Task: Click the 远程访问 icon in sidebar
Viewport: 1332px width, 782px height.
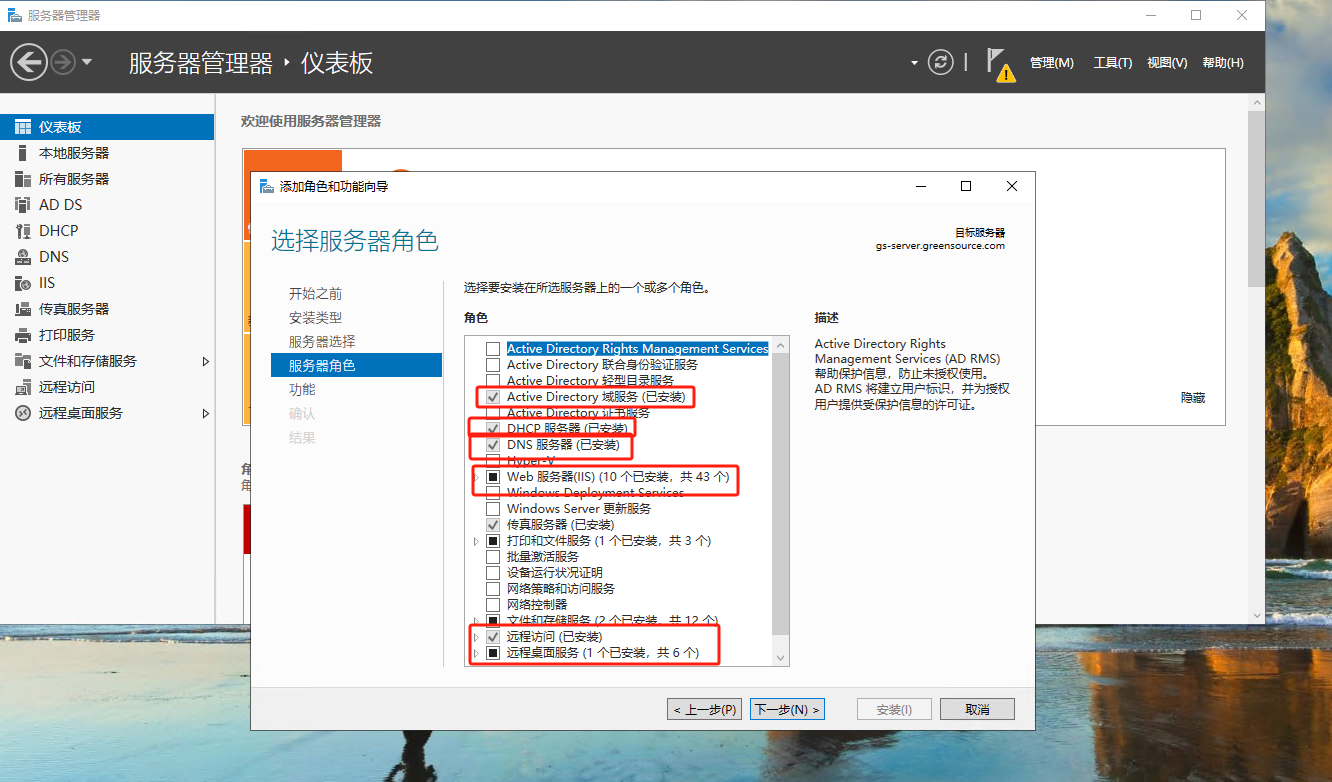Action: click(x=22, y=387)
